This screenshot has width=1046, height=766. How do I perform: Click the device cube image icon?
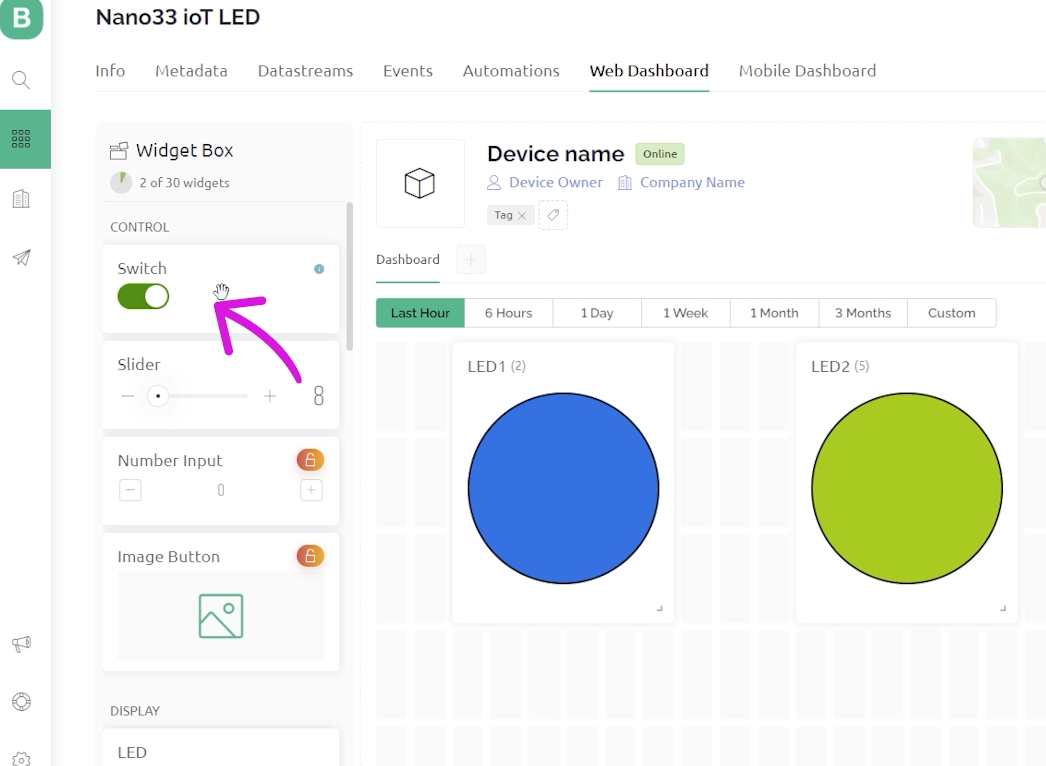tap(420, 183)
